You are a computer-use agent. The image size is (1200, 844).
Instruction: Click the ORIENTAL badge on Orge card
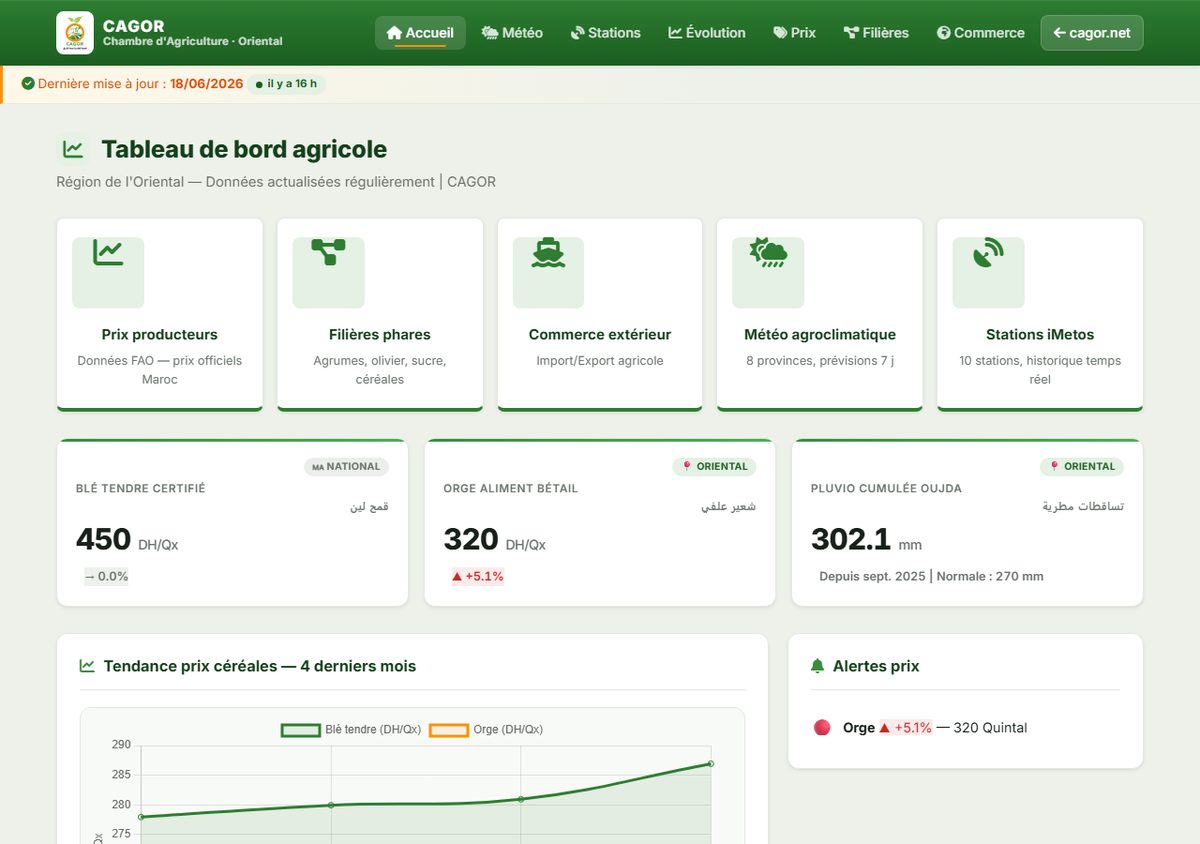714,466
